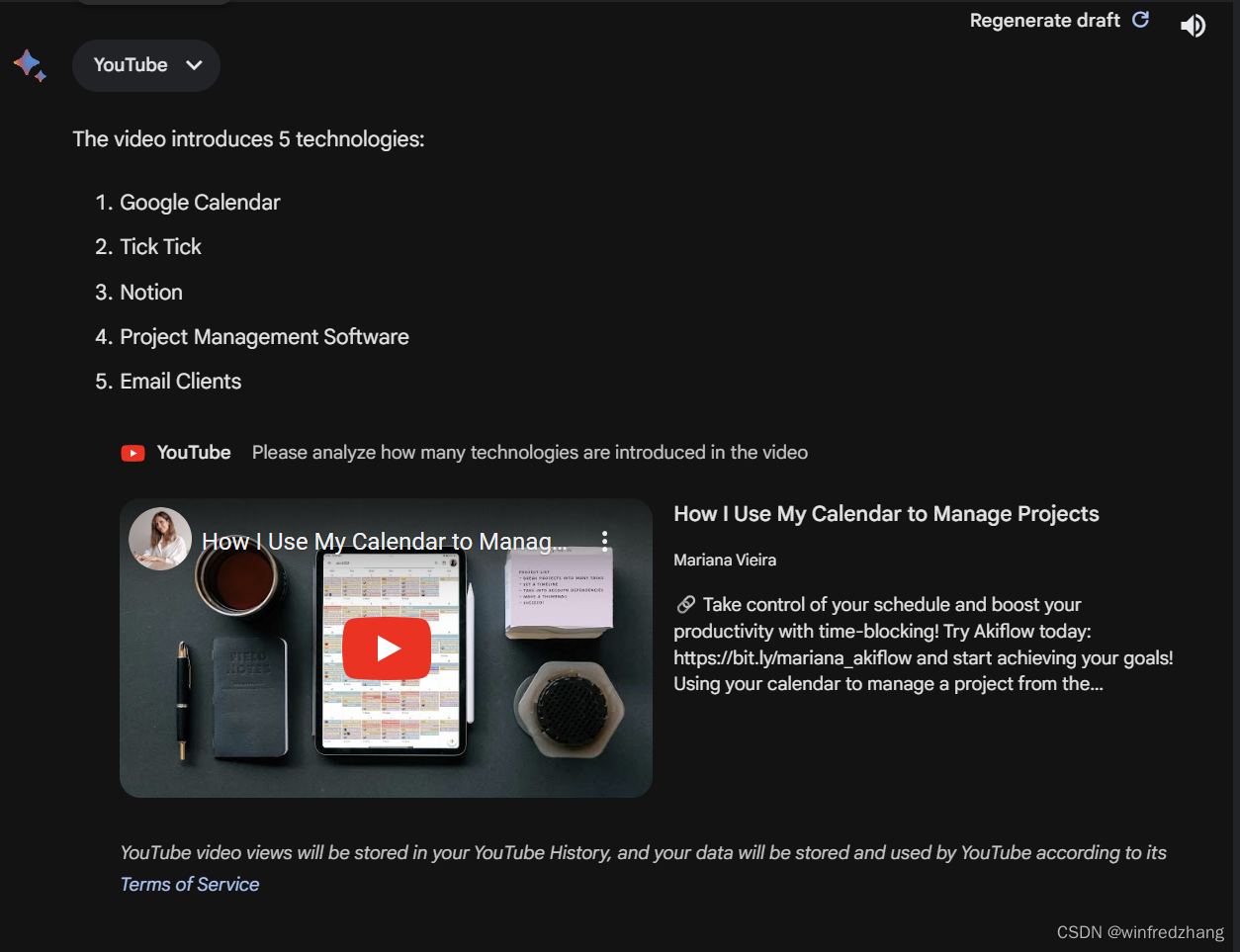
Task: Click the red YouTube logo icon
Action: (133, 453)
